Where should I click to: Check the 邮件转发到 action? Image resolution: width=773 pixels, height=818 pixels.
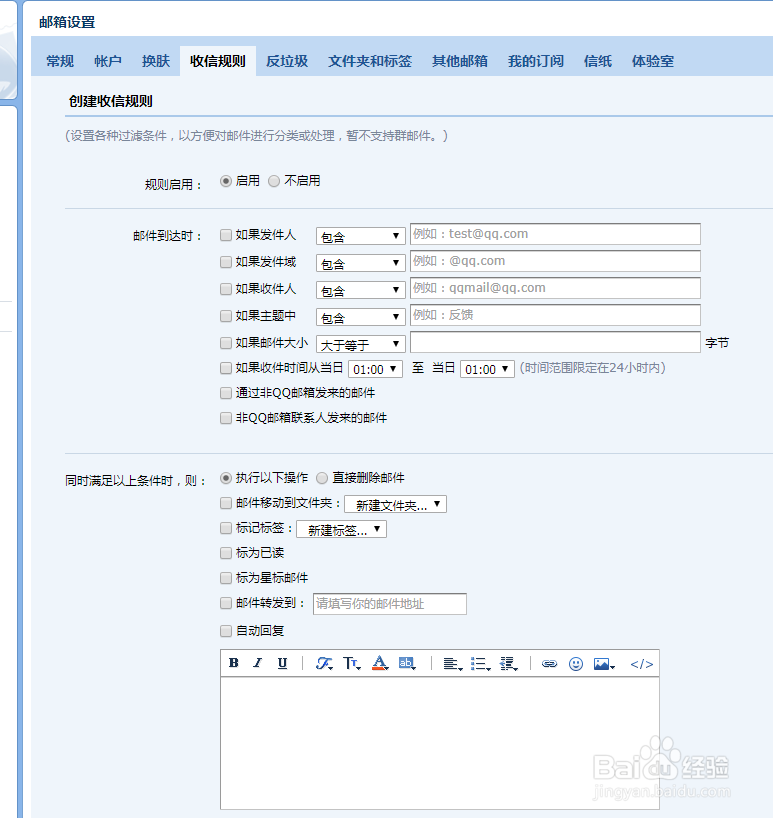(226, 603)
